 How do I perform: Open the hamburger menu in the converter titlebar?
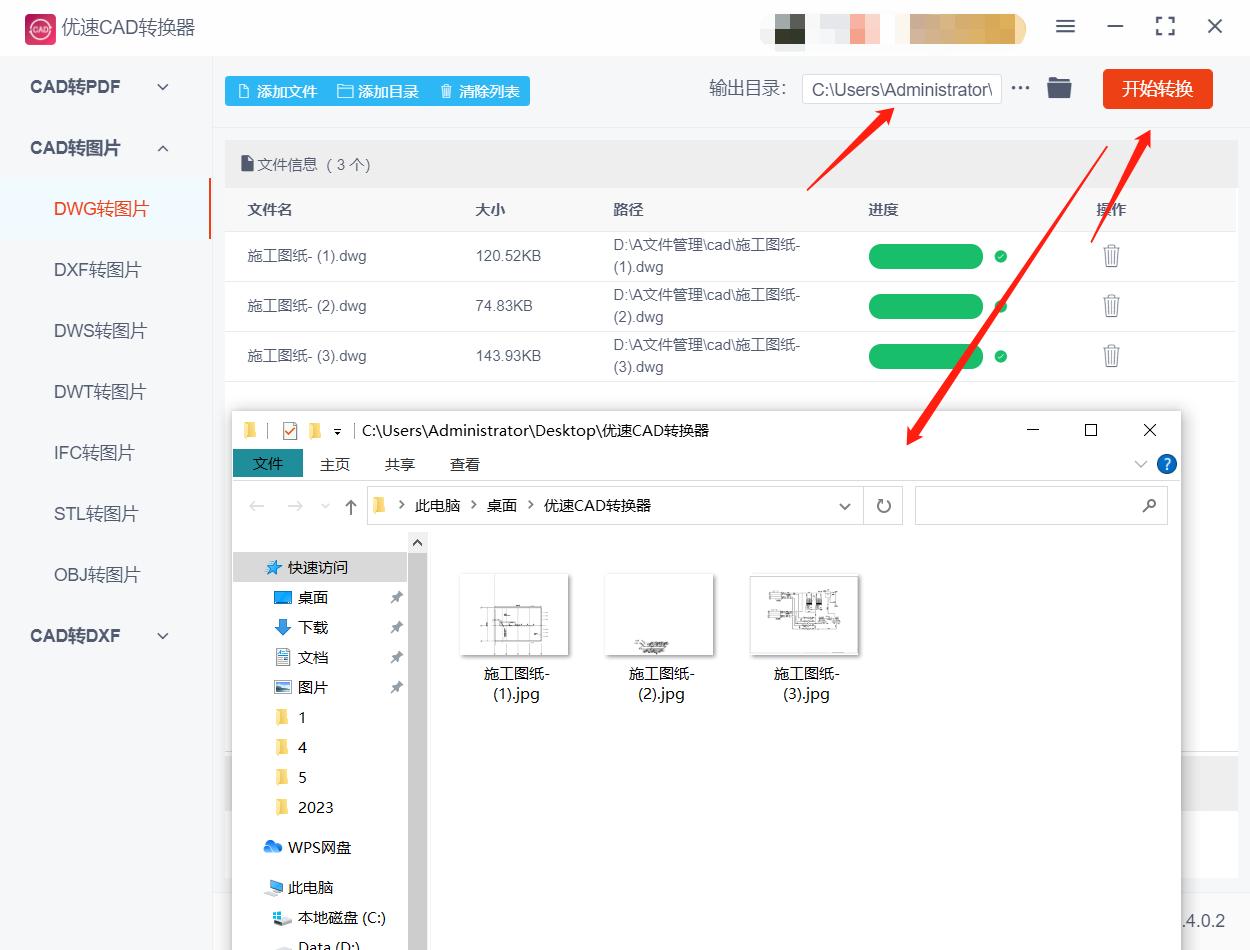click(x=1065, y=27)
